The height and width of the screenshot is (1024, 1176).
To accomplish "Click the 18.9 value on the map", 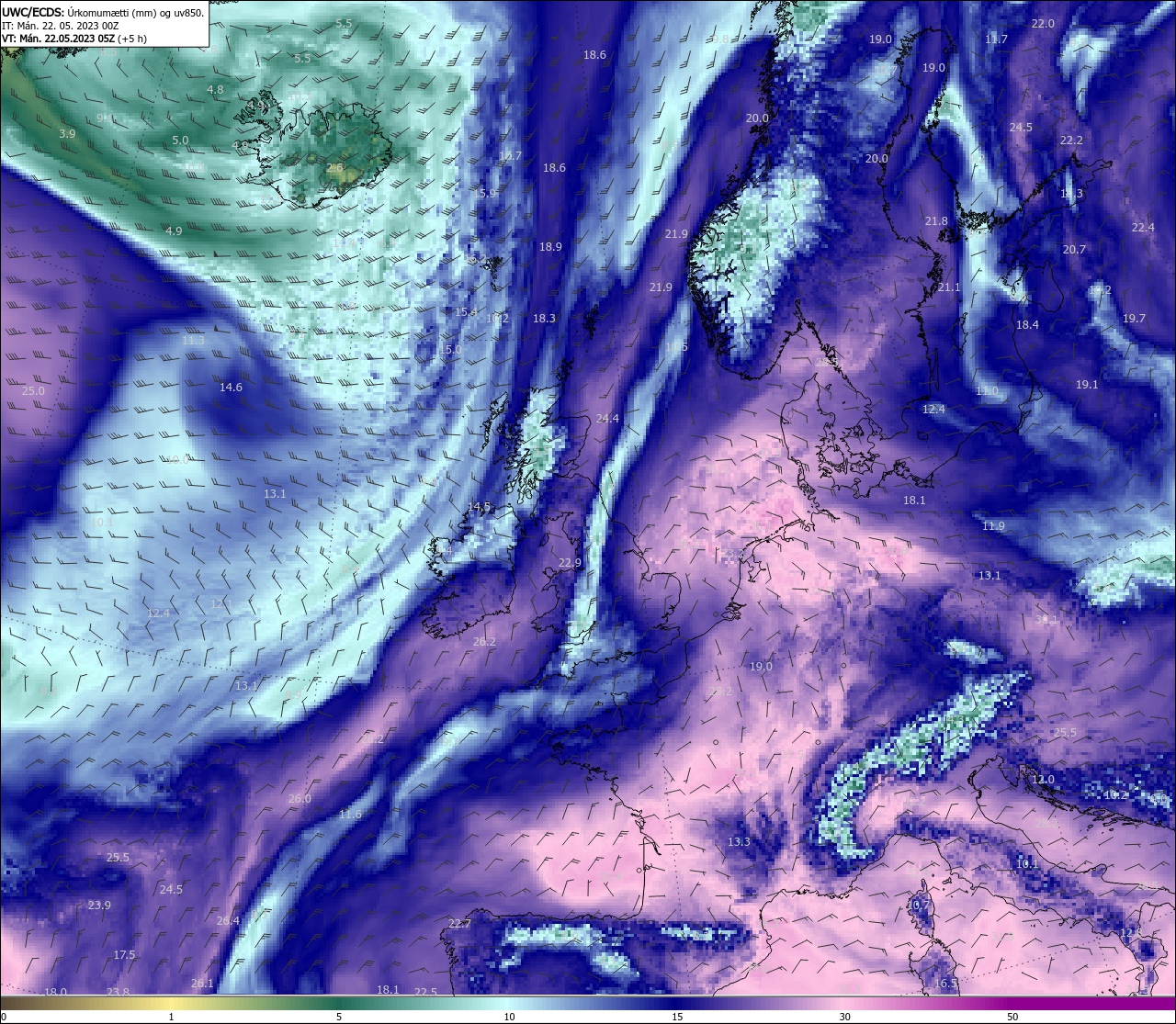I will click(550, 247).
